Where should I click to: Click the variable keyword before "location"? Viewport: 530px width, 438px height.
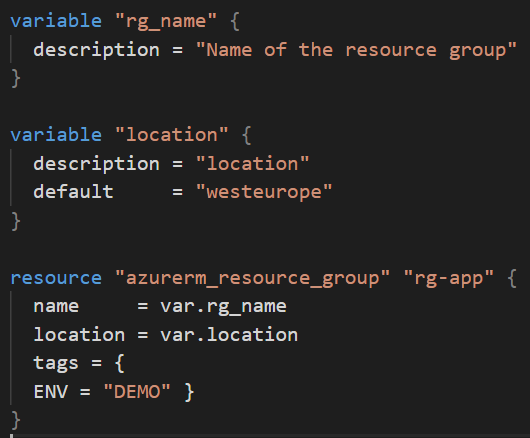coord(56,135)
